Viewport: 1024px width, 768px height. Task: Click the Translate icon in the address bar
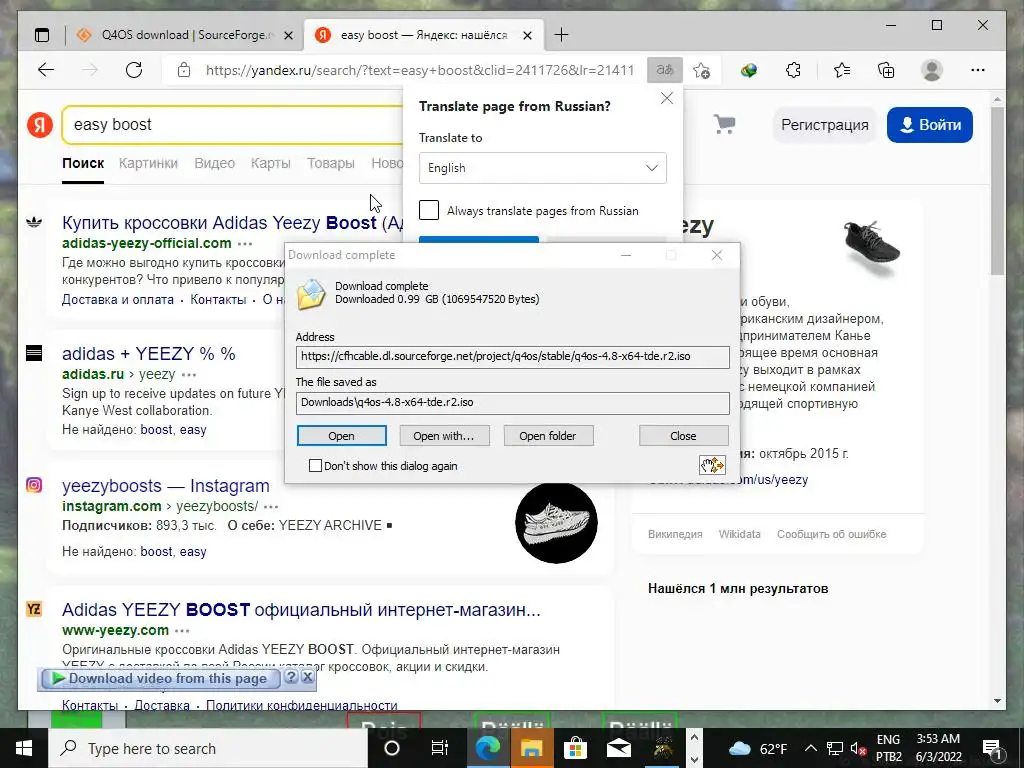pyautogui.click(x=665, y=70)
